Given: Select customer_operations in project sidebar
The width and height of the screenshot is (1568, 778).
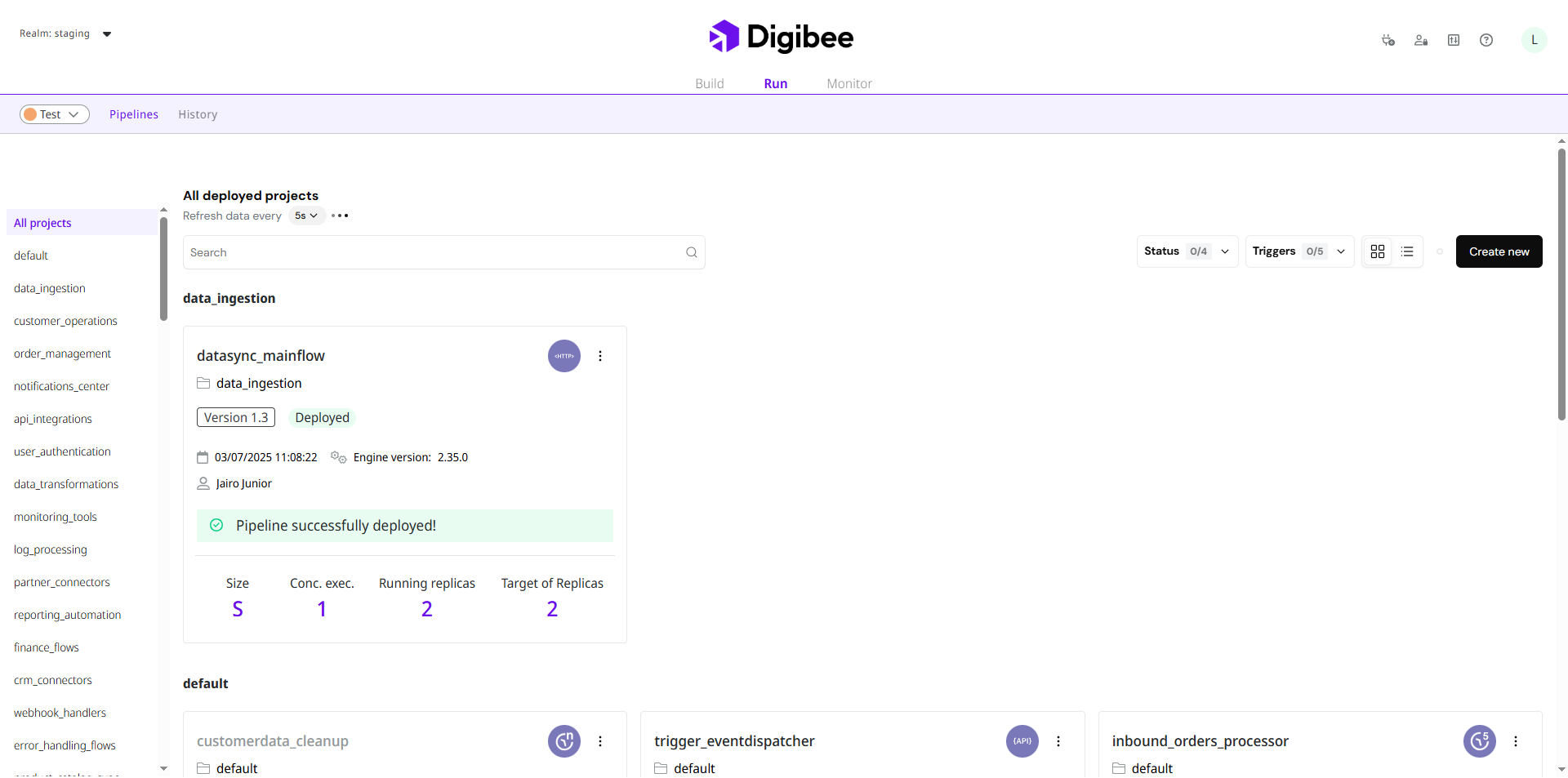Looking at the screenshot, I should (x=65, y=321).
